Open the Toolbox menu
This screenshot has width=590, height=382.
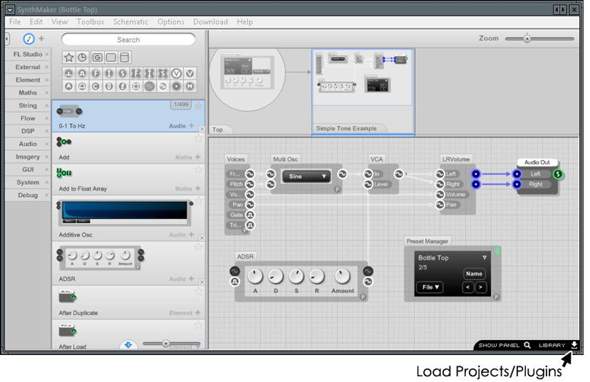click(90, 22)
